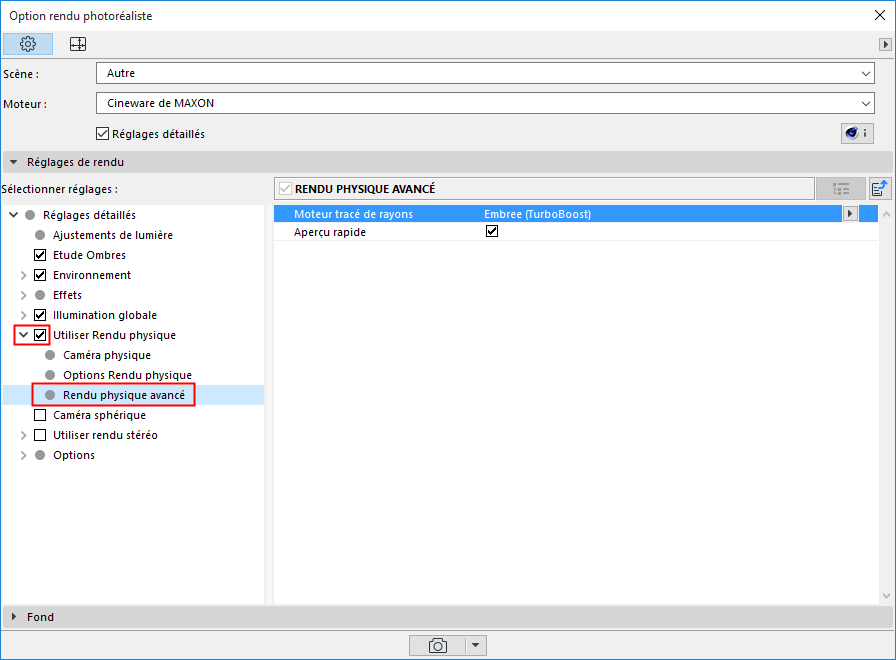The width and height of the screenshot is (896, 660).
Task: Click the settings list scroll down arrow
Action: (x=886, y=596)
